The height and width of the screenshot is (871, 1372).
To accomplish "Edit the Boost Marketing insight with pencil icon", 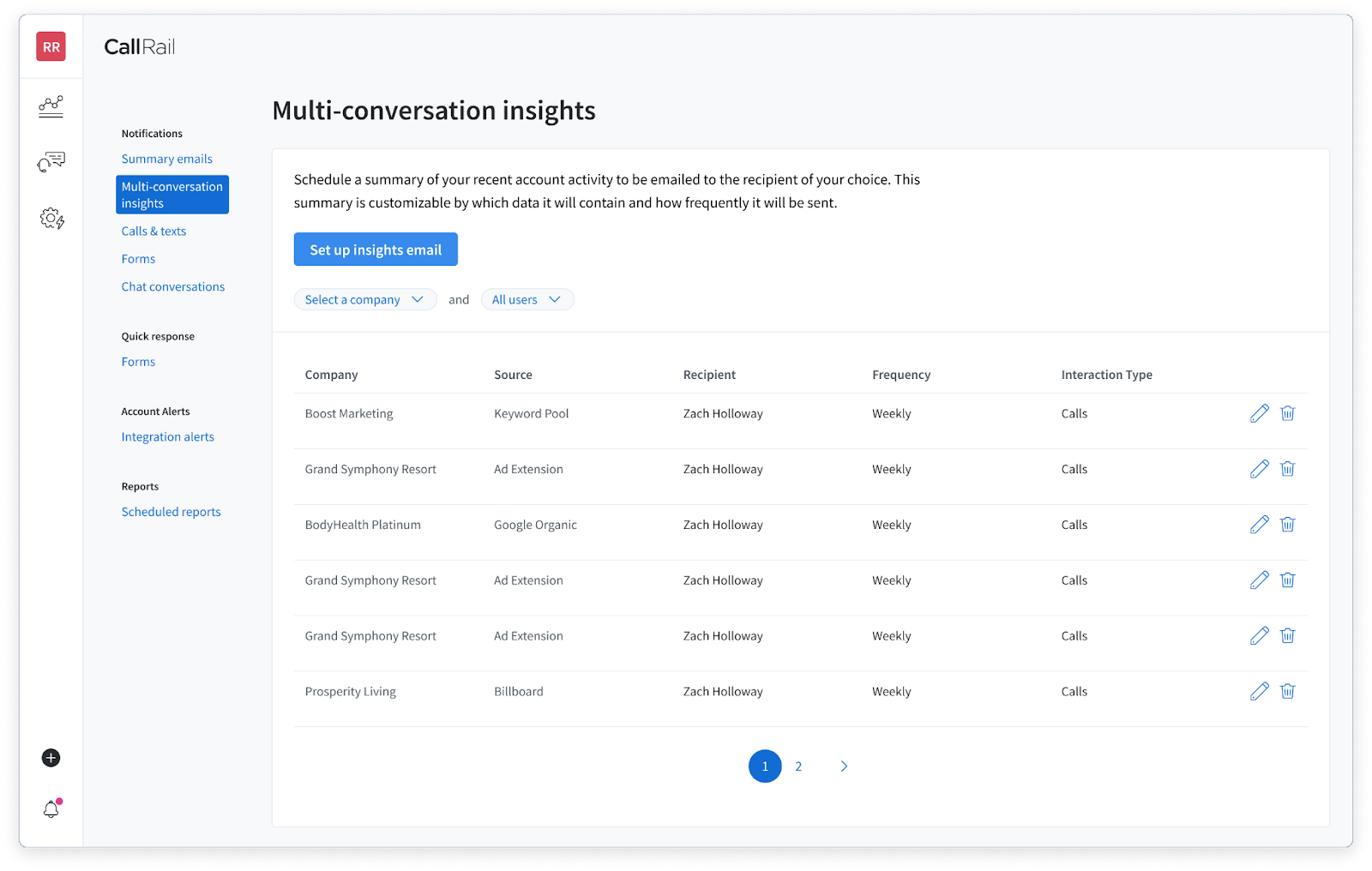I will (x=1259, y=413).
